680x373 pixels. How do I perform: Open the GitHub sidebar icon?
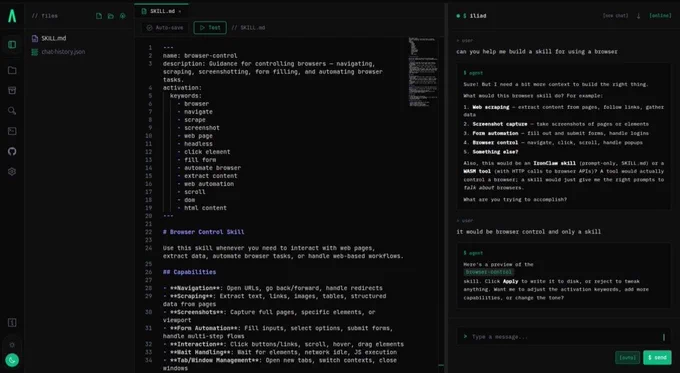point(12,151)
